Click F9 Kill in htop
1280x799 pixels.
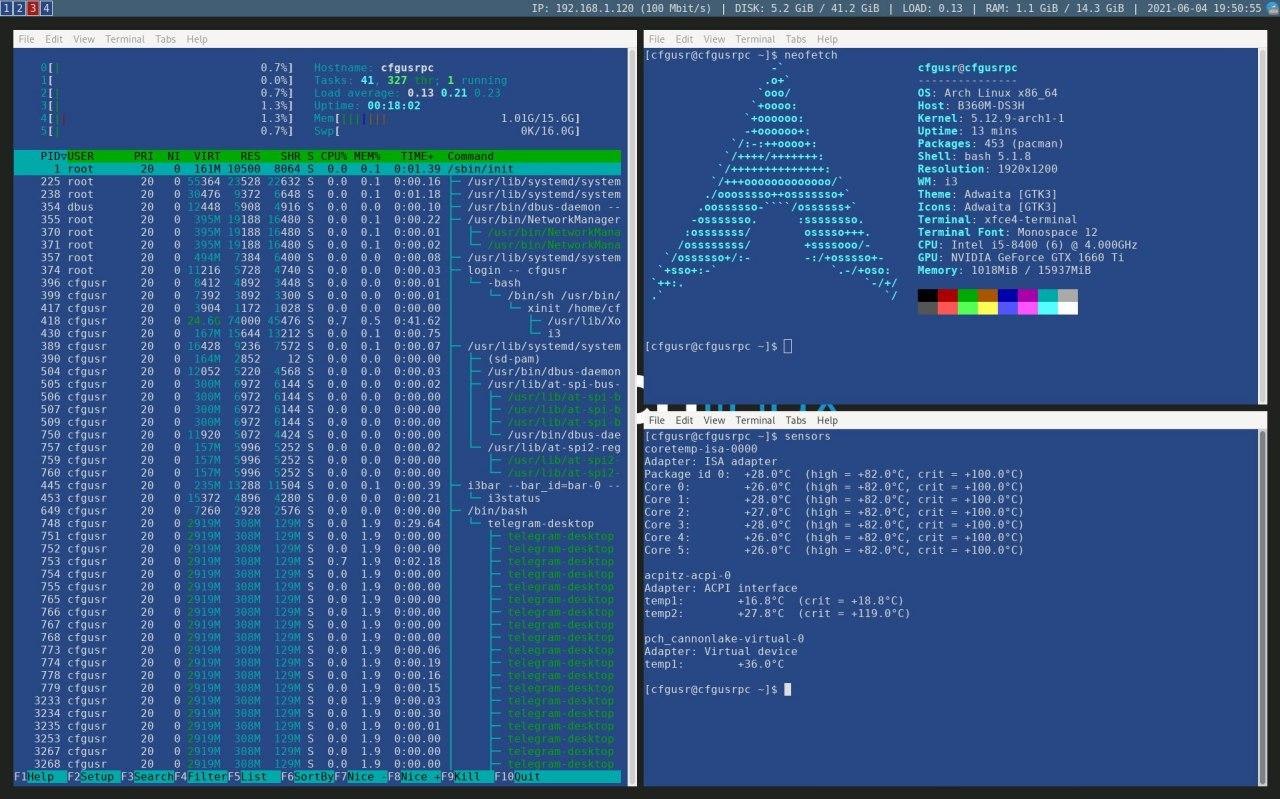point(467,777)
